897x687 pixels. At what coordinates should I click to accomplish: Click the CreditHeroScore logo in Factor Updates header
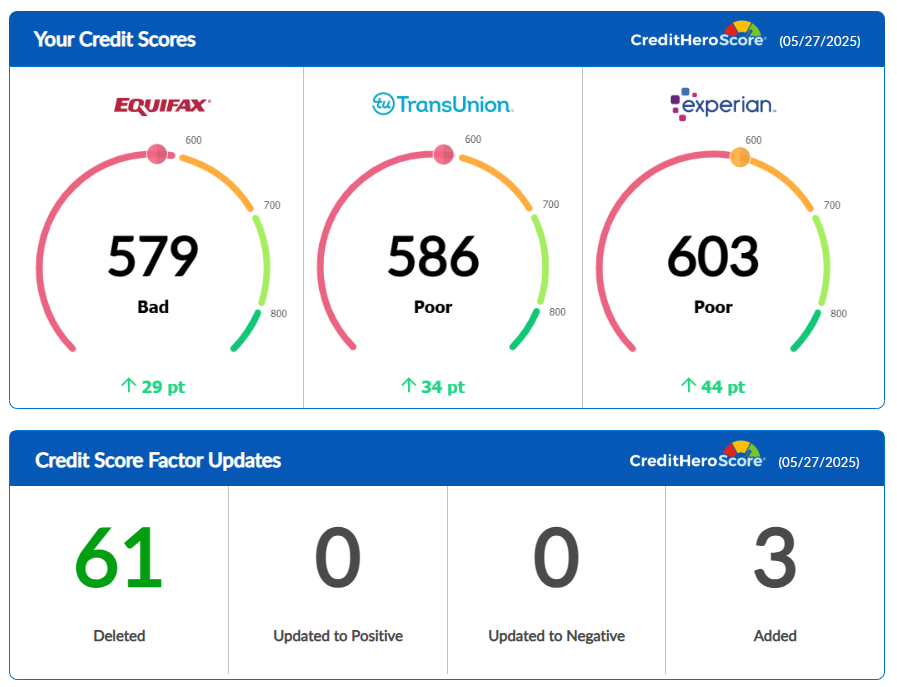(697, 456)
